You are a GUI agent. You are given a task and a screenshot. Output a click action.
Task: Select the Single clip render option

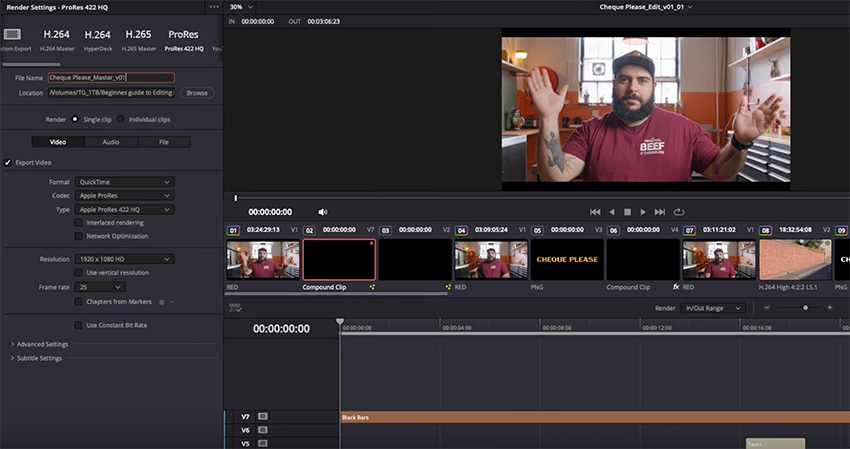point(74,119)
